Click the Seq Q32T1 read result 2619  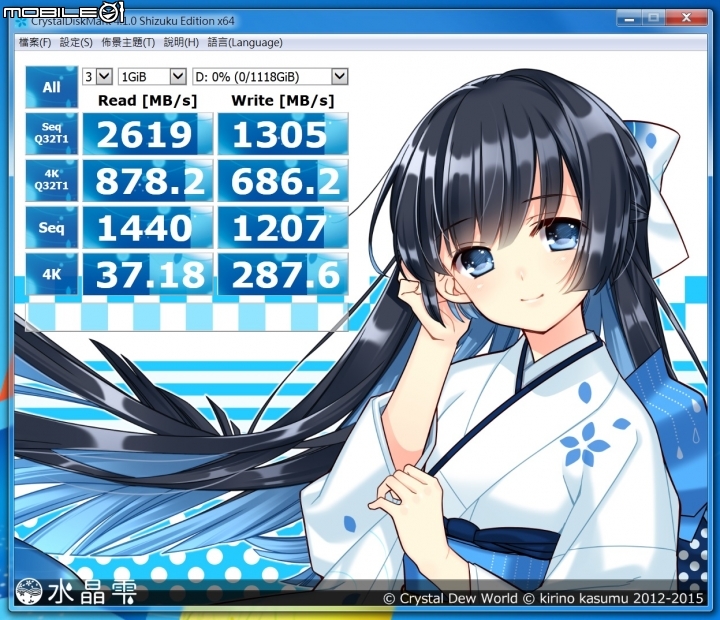click(147, 134)
